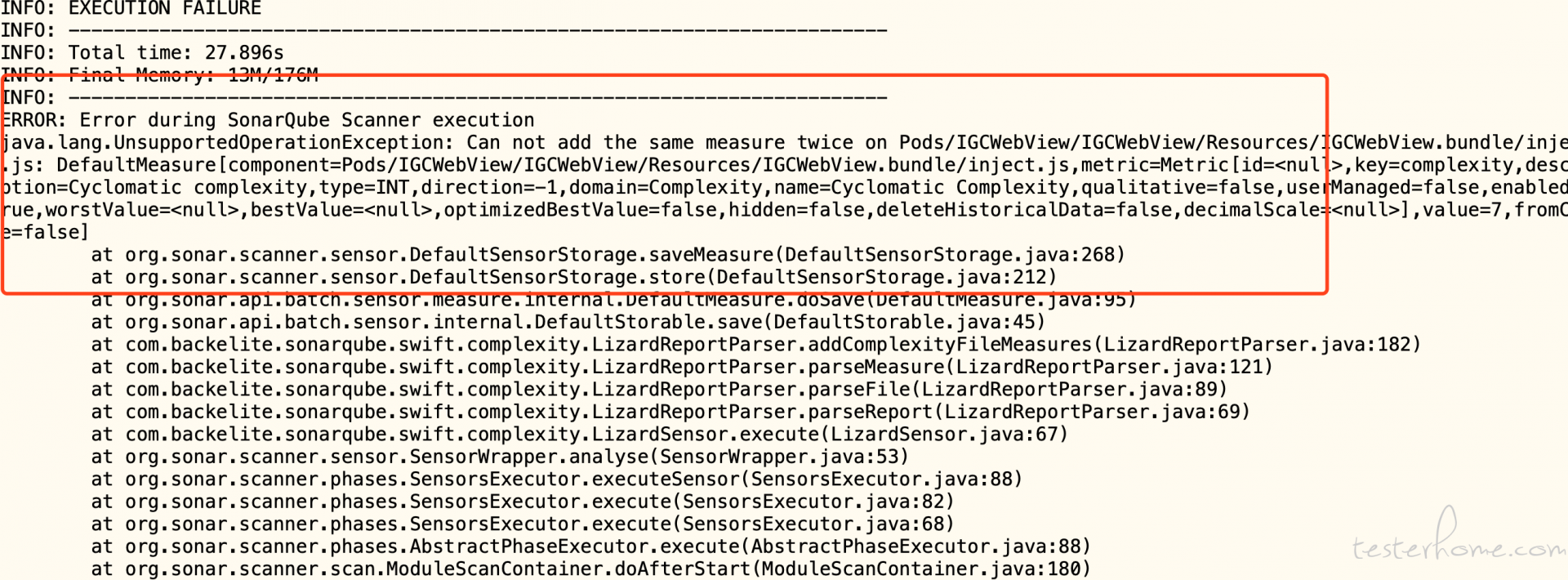Click LizardReportParser.addComplexityFileMeasures stack frame
The image size is (1568, 580).
click(755, 345)
